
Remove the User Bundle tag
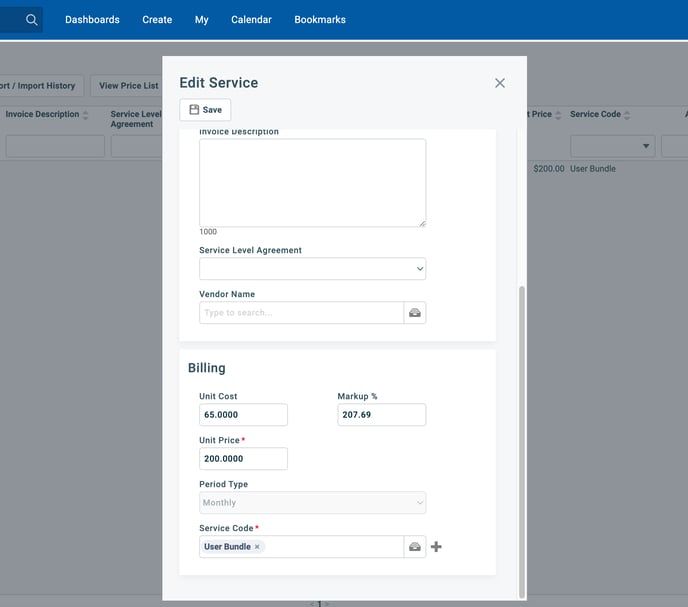point(257,546)
